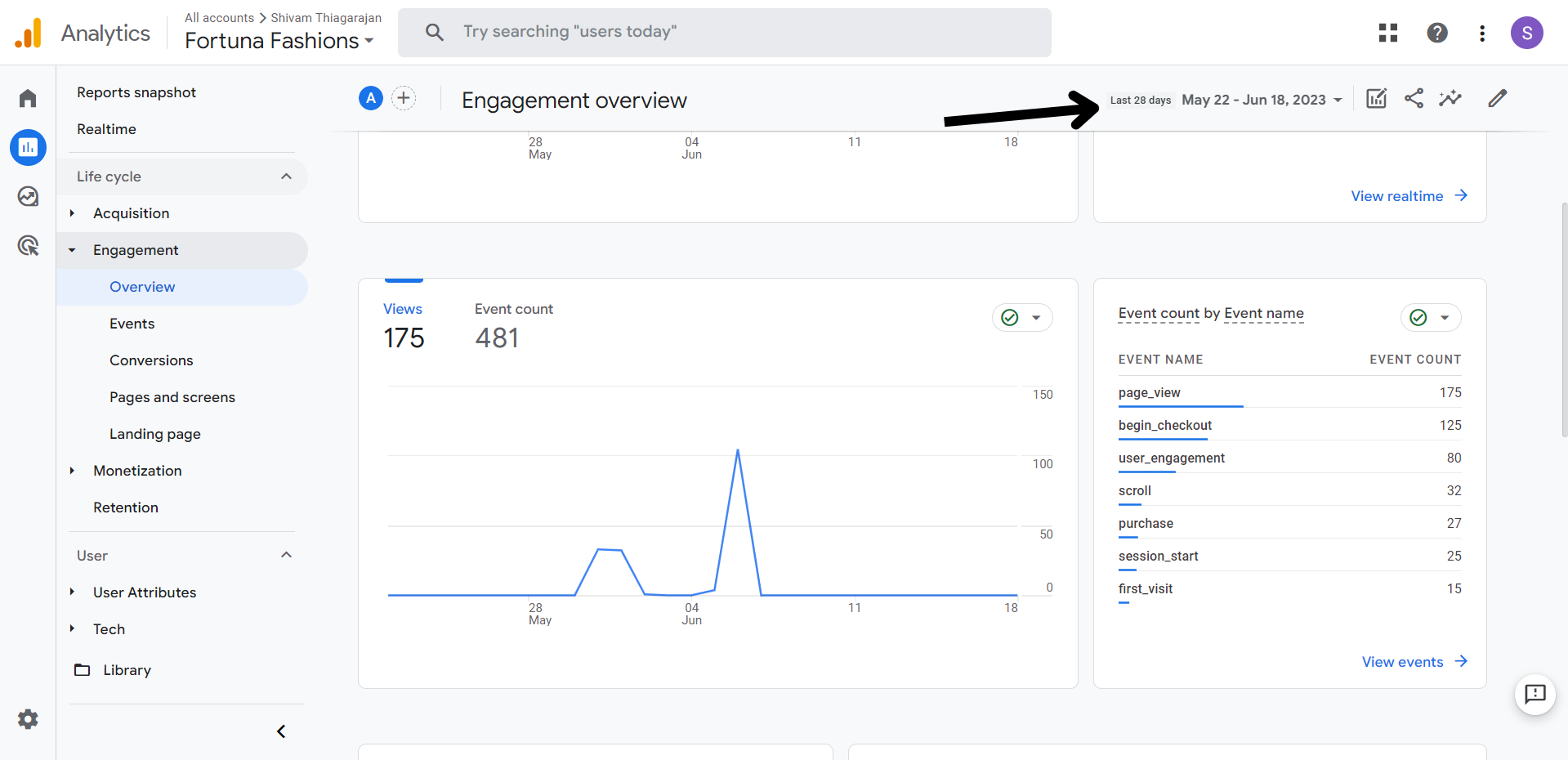Check data quality icon on the Views card
This screenshot has width=1568, height=760.
pyautogui.click(x=1010, y=317)
